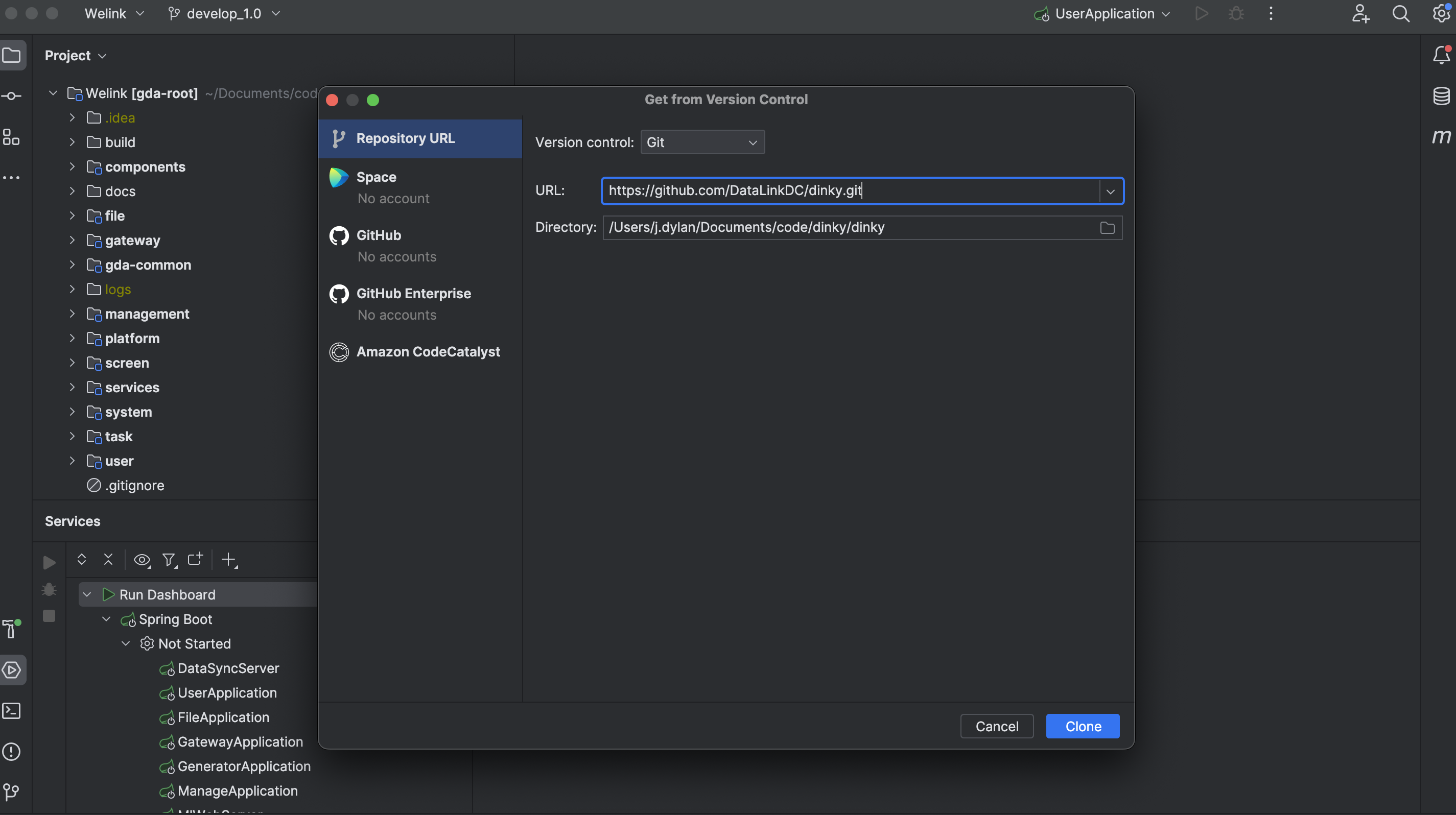This screenshot has width=1456, height=815.
Task: Click the Filter icon in Services toolbar
Action: tap(169, 560)
